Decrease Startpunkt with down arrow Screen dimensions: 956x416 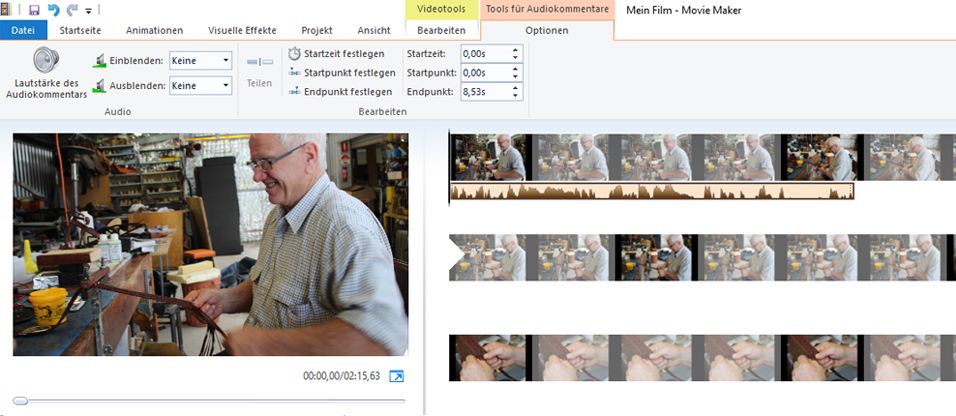(x=515, y=77)
